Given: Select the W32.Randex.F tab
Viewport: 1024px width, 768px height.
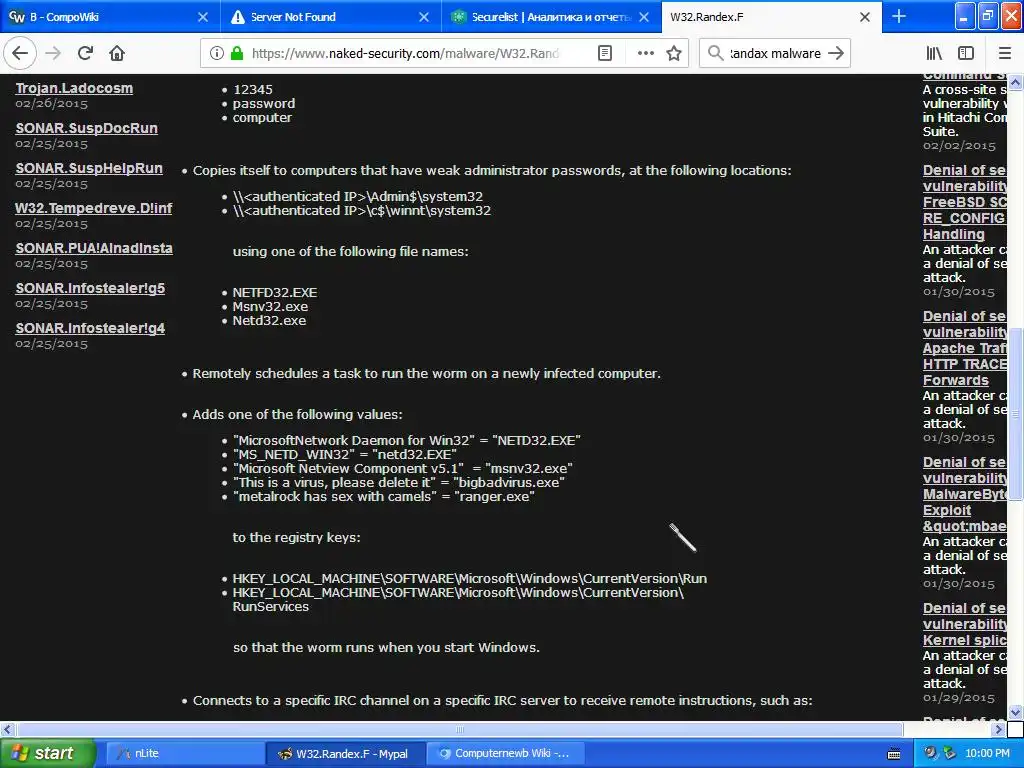Looking at the screenshot, I should [771, 17].
